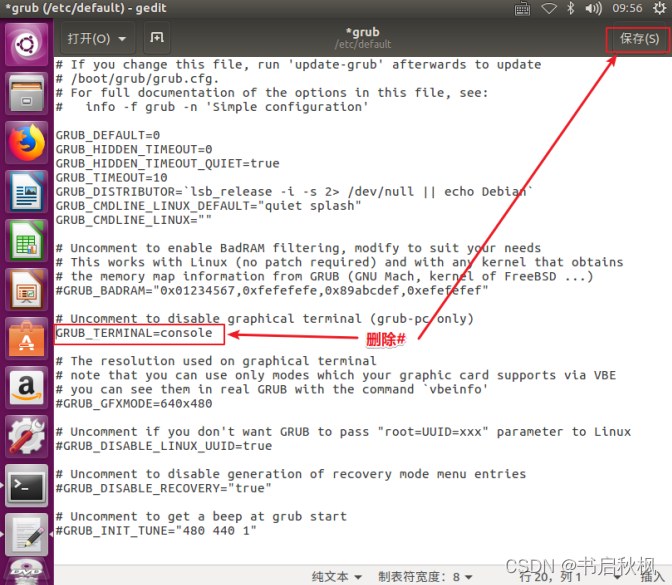Open 纯文本 syntax highlighting dropdown
This screenshot has width=672, height=585.
pos(336,576)
